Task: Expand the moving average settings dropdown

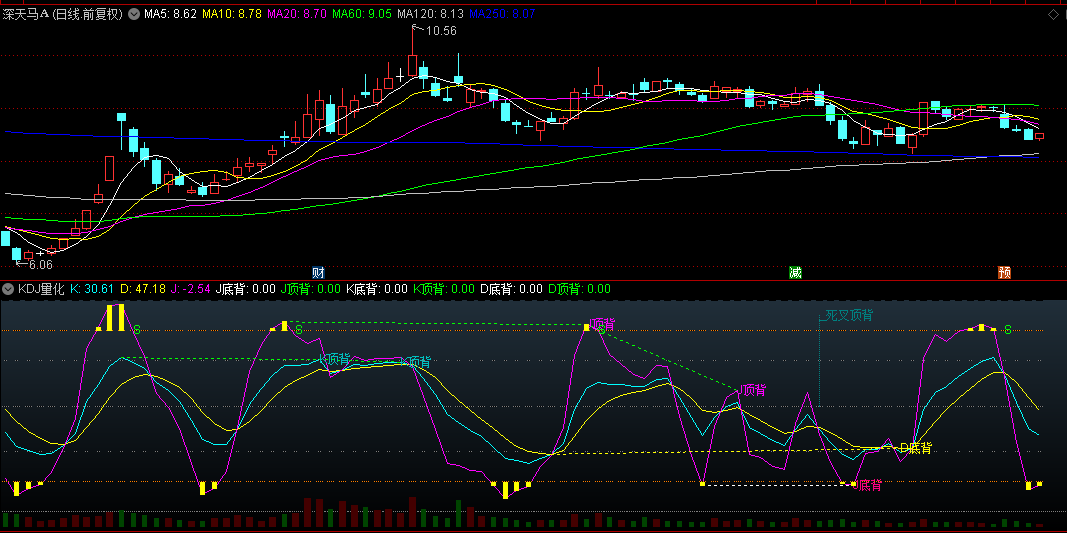Action: click(x=134, y=15)
